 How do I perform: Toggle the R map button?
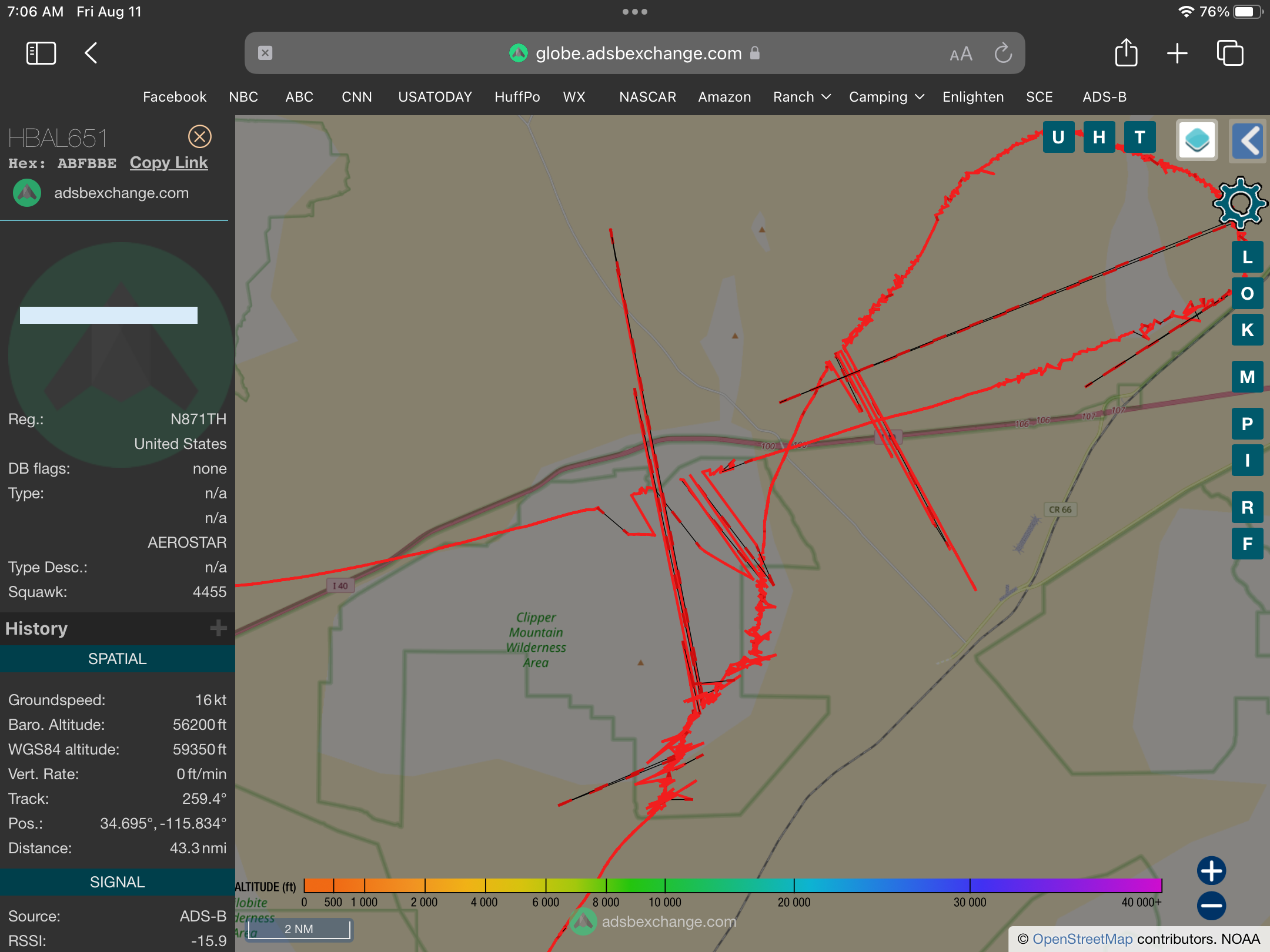click(x=1248, y=508)
